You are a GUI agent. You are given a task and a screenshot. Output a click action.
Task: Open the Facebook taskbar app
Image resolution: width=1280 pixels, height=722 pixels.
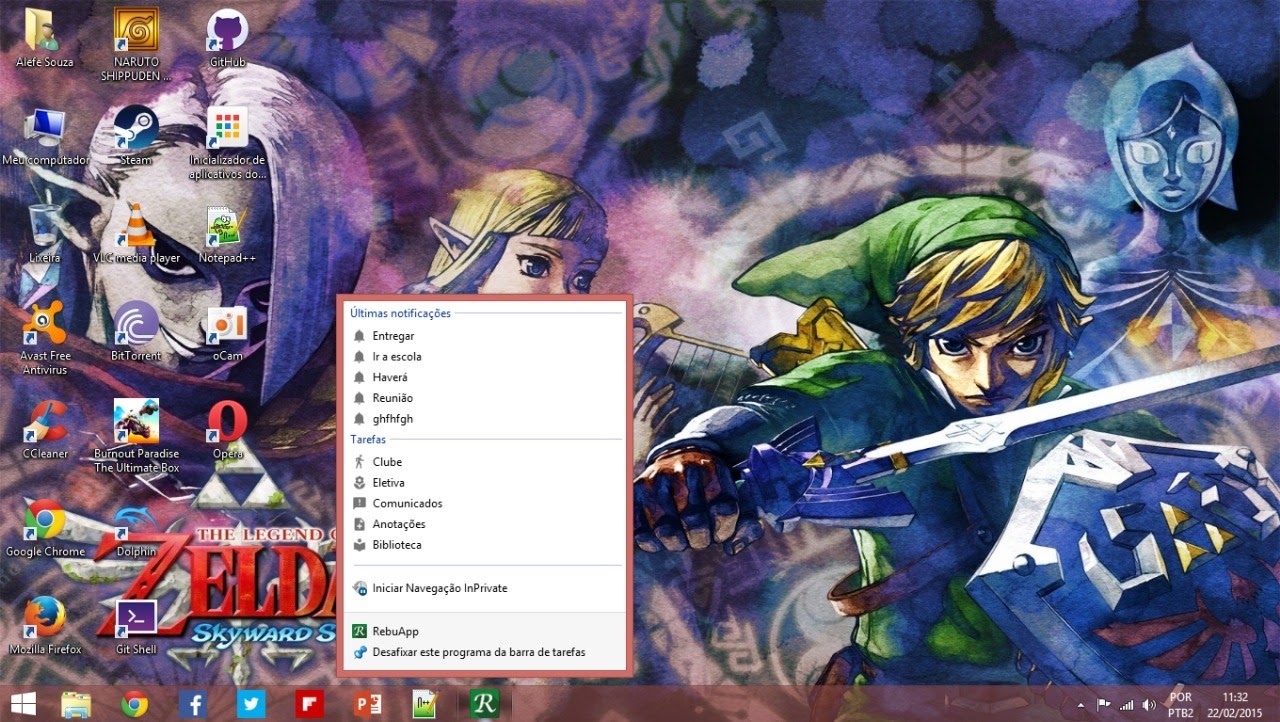click(193, 704)
